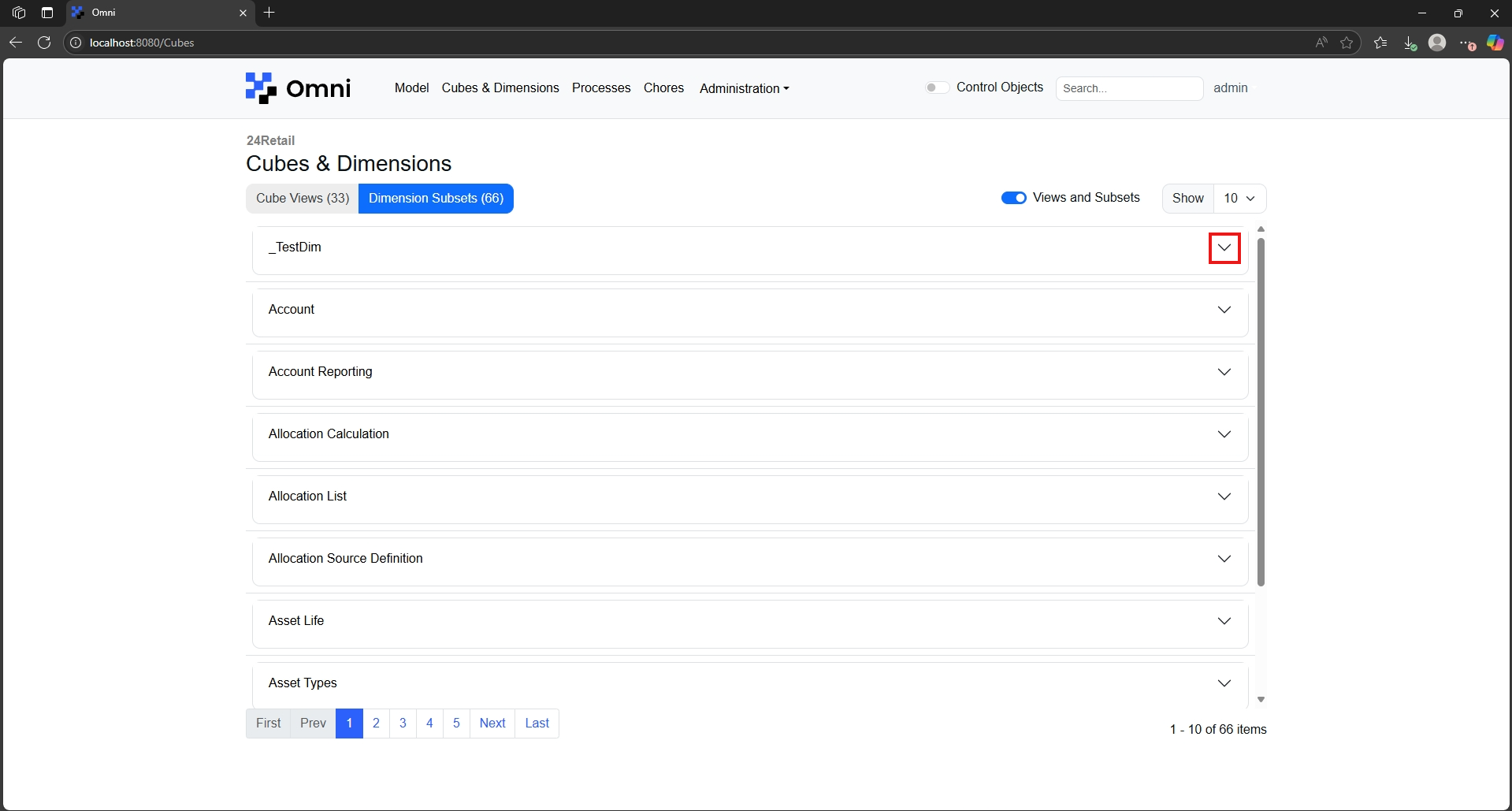Jump to the Last page

click(x=537, y=724)
